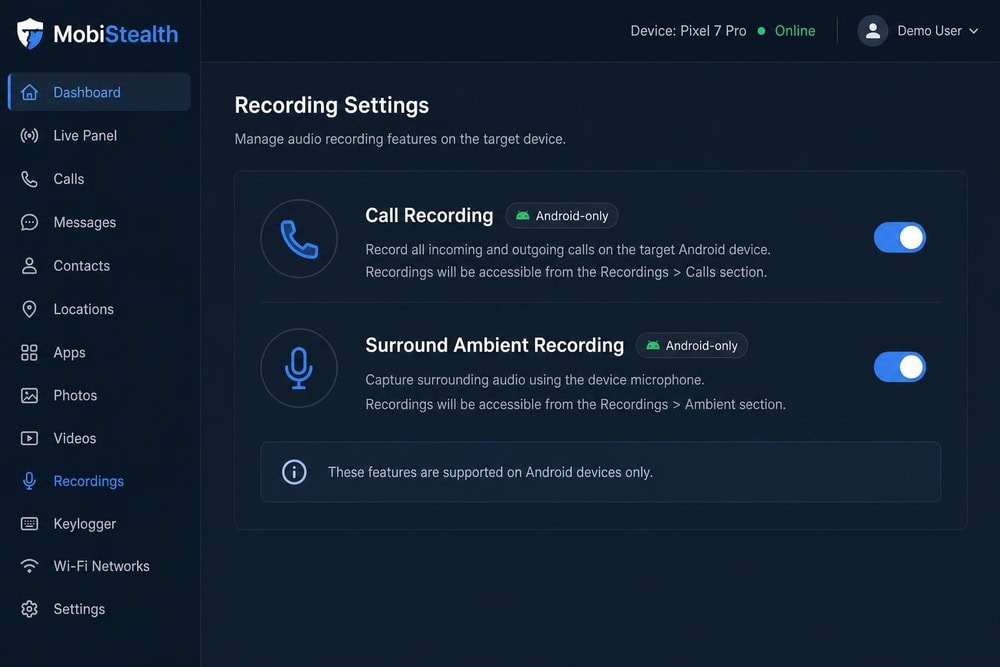The width and height of the screenshot is (1000, 667).
Task: Click the Keylogger keyboard icon
Action: (29, 524)
